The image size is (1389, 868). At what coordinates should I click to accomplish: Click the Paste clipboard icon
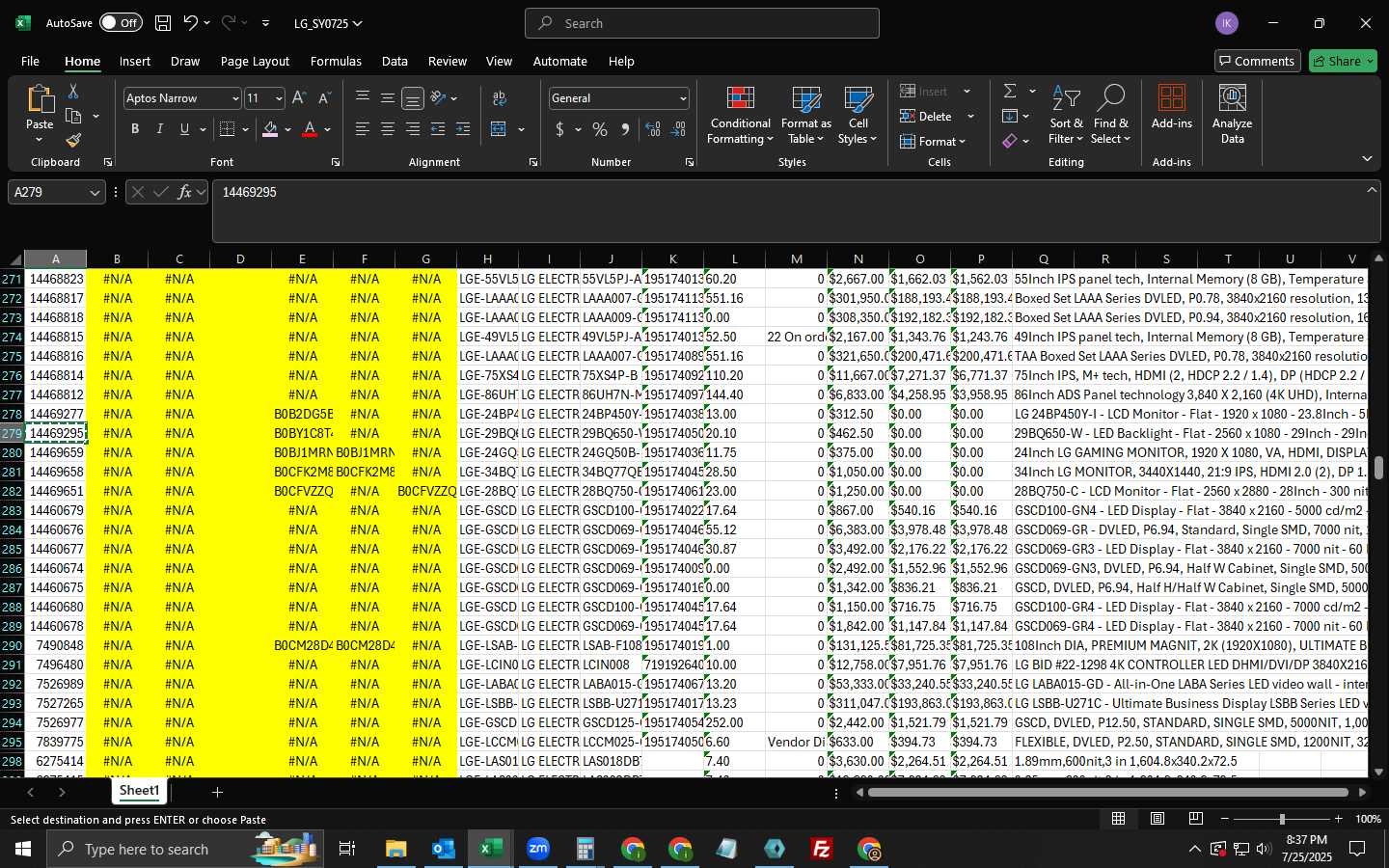pyautogui.click(x=40, y=99)
